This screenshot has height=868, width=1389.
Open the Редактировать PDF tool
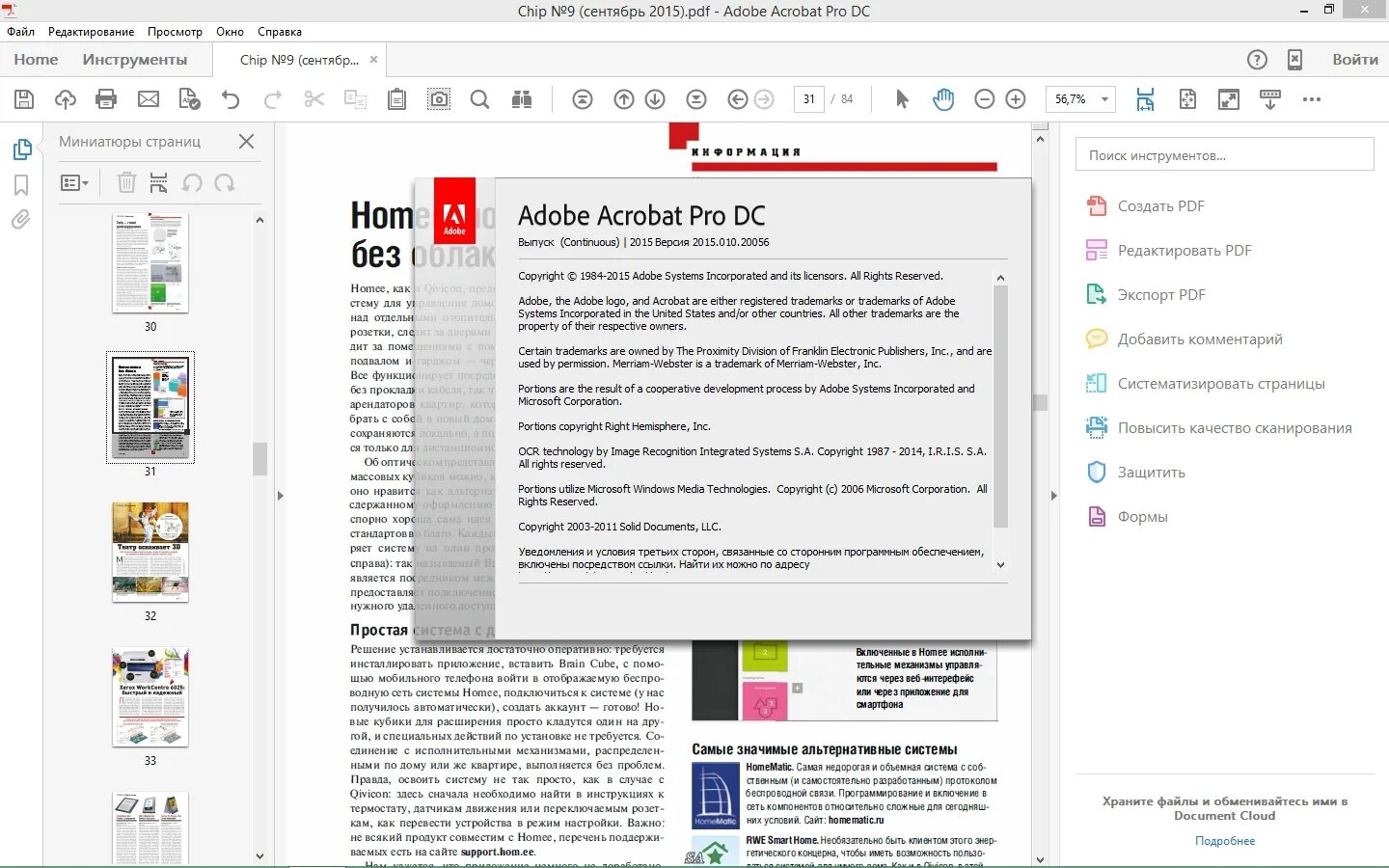click(x=1169, y=251)
